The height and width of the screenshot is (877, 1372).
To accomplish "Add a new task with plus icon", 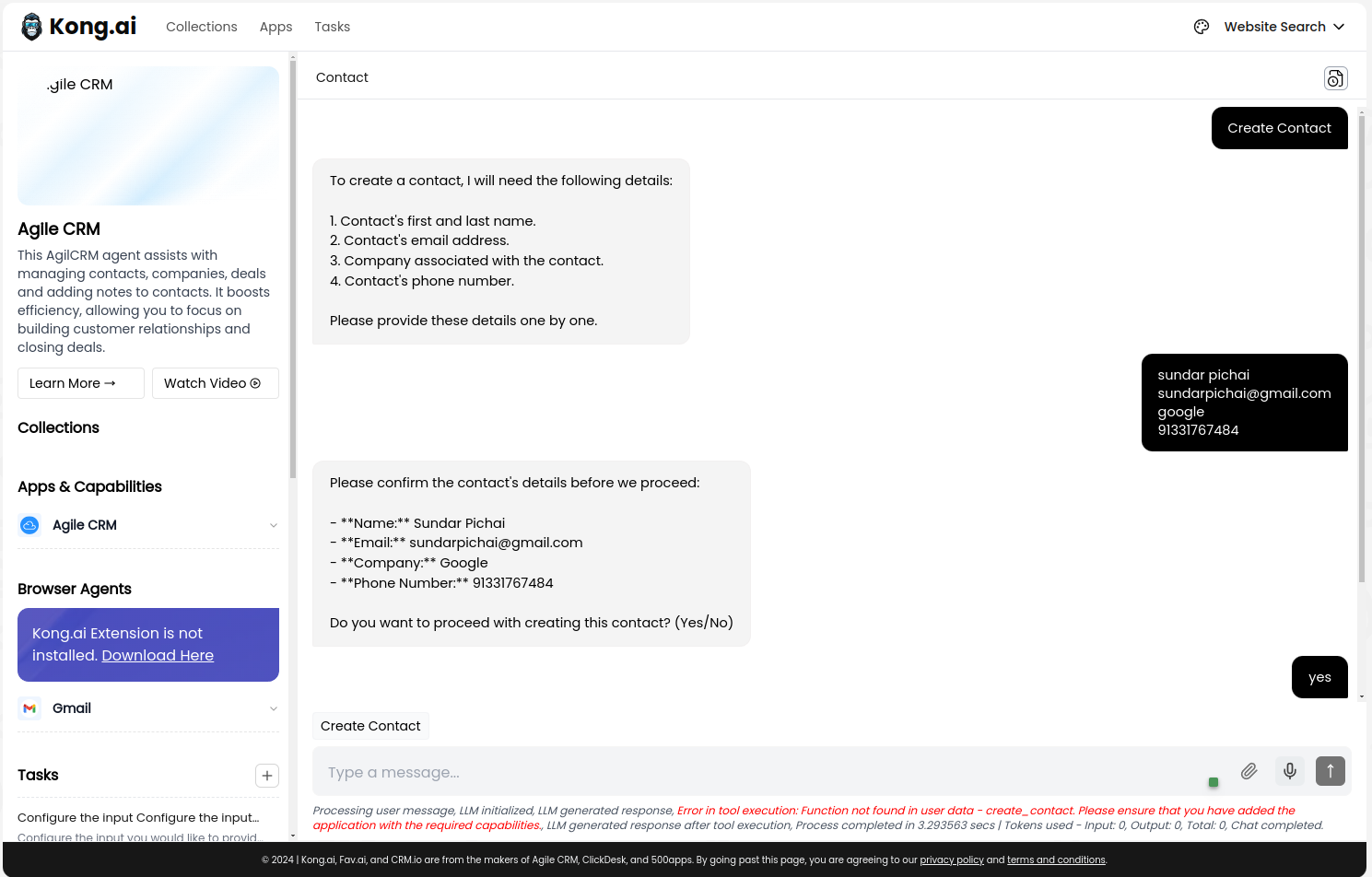I will pyautogui.click(x=267, y=776).
